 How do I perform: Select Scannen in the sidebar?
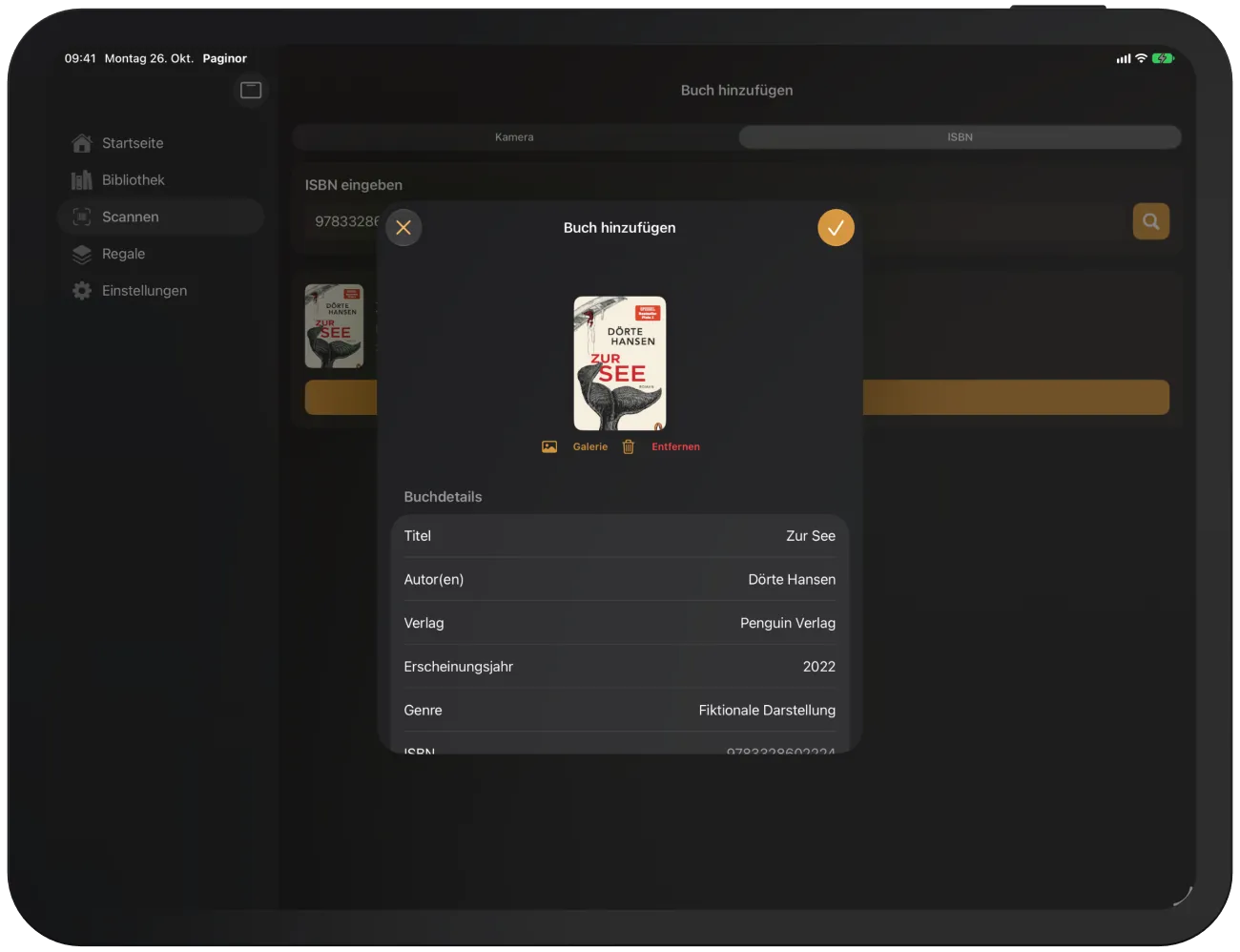pyautogui.click(x=160, y=217)
